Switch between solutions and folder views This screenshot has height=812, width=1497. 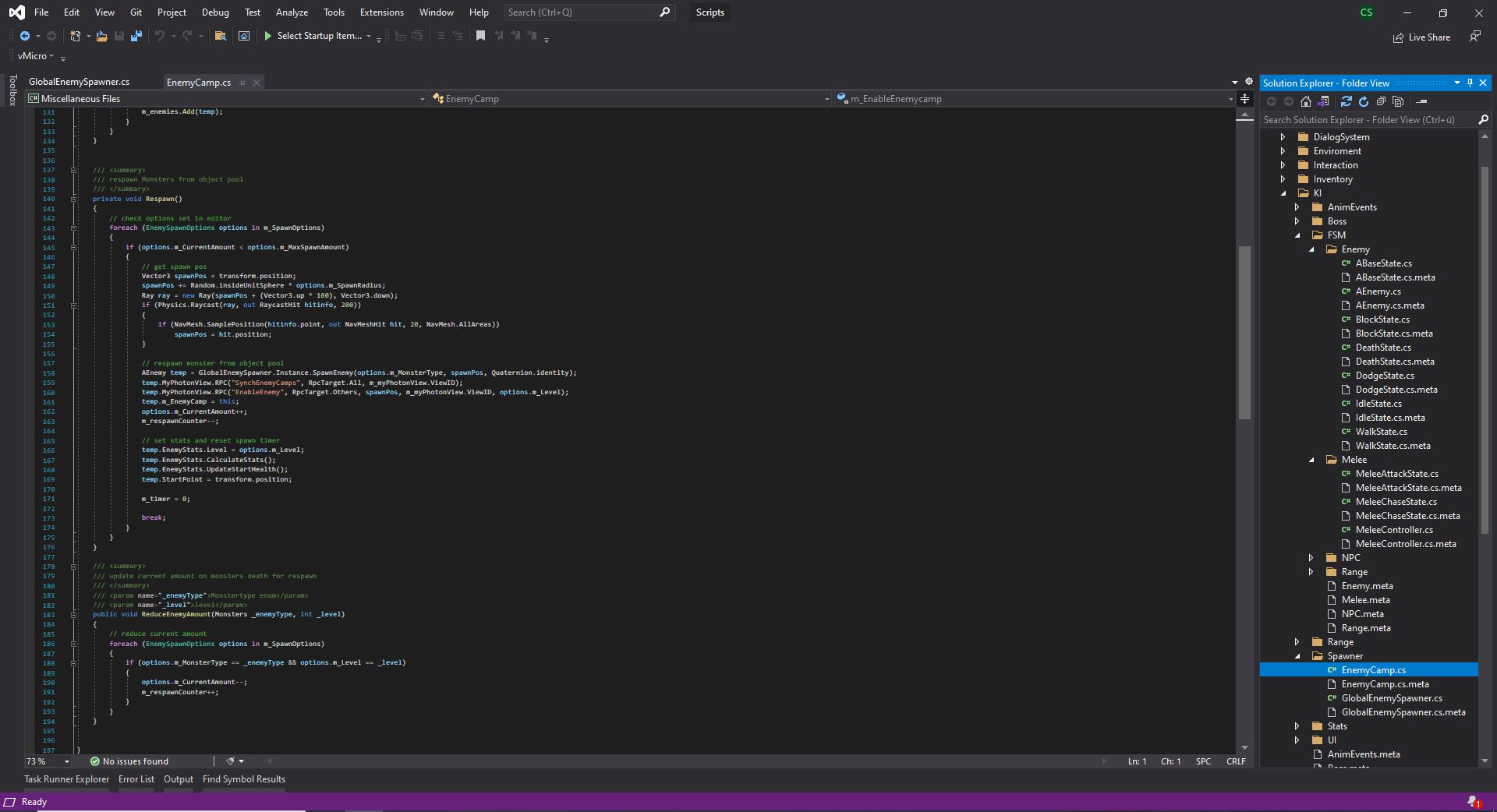[x=1323, y=101]
